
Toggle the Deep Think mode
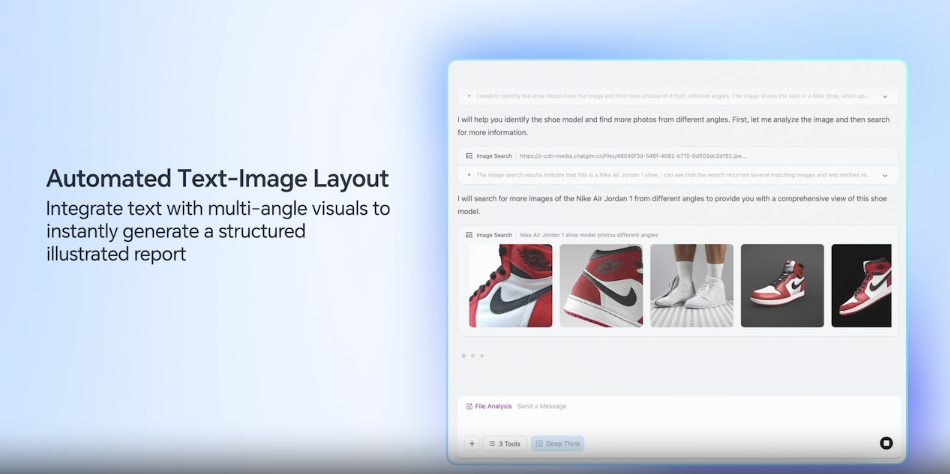tap(557, 443)
